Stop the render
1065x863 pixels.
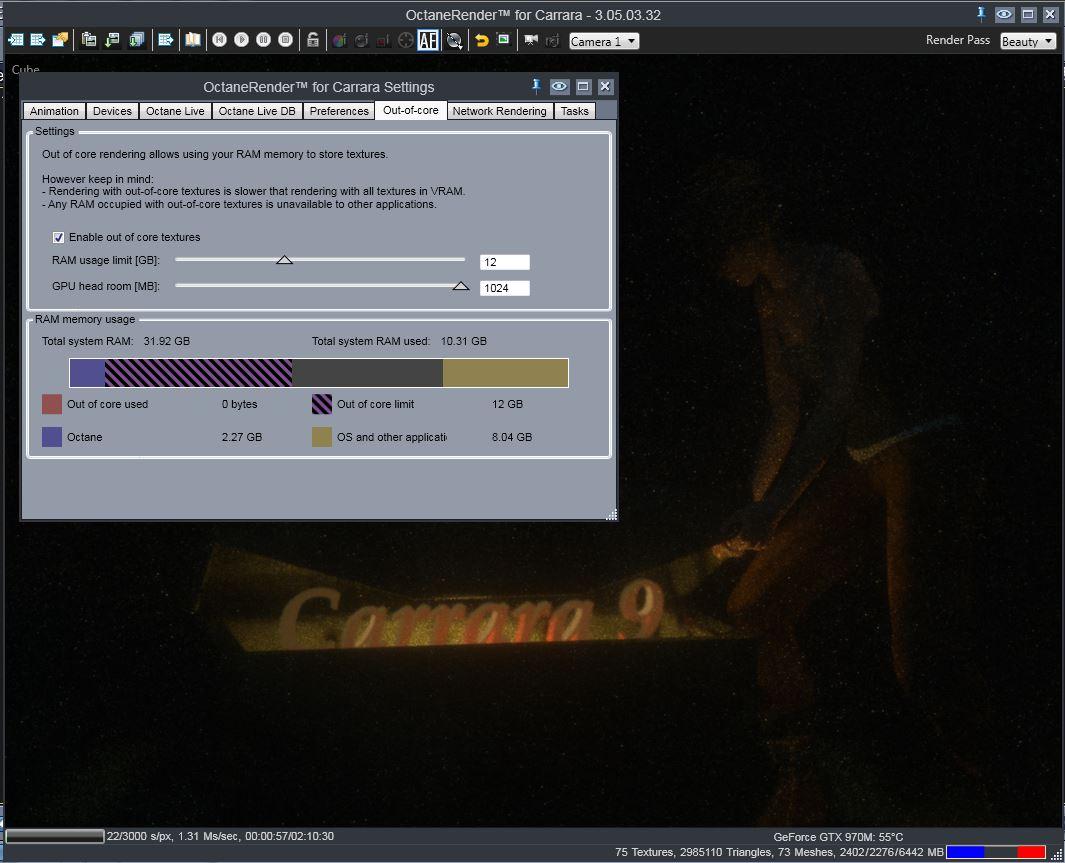click(286, 40)
